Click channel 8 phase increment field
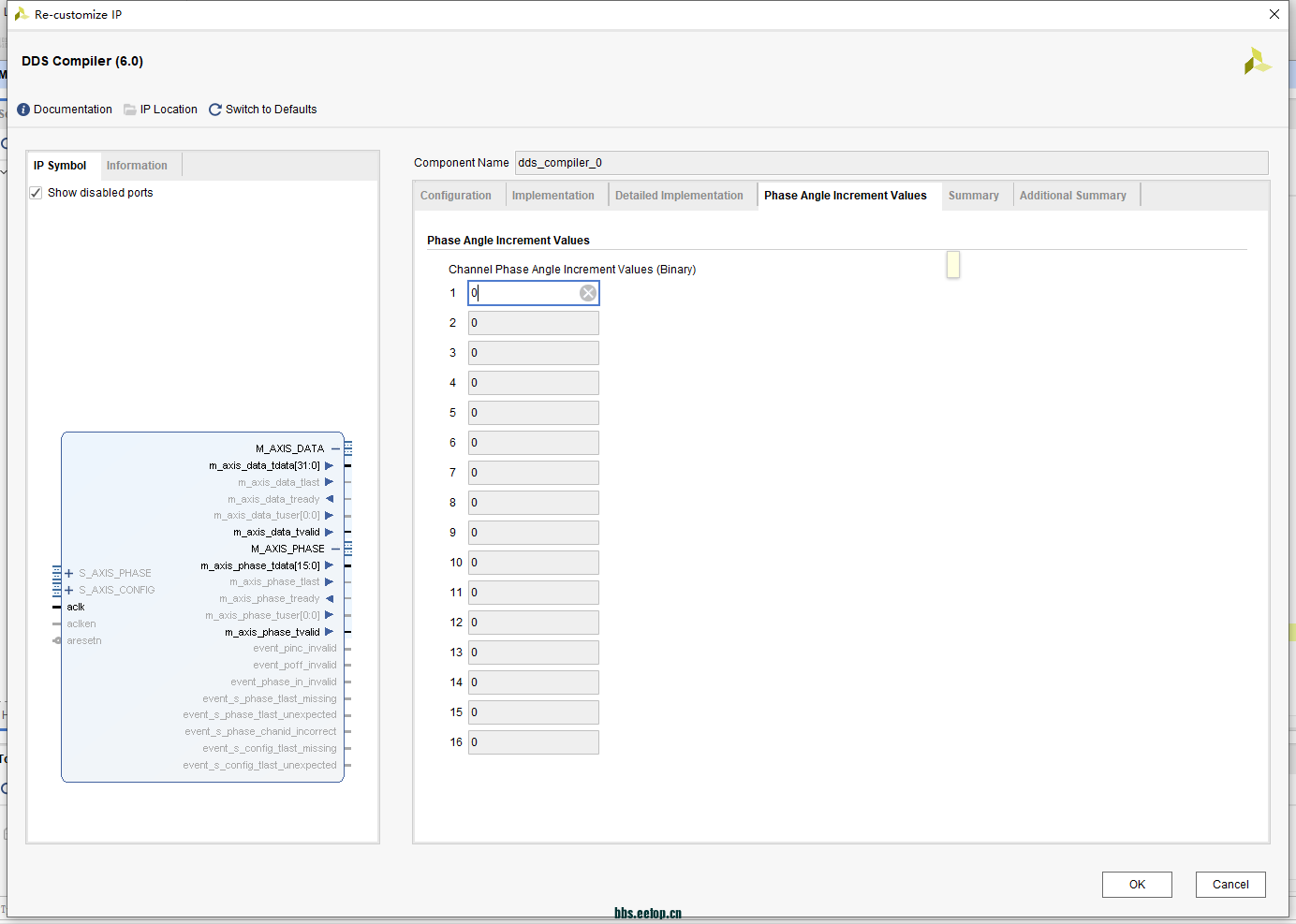Screen dimensions: 1296x924 coord(534,503)
